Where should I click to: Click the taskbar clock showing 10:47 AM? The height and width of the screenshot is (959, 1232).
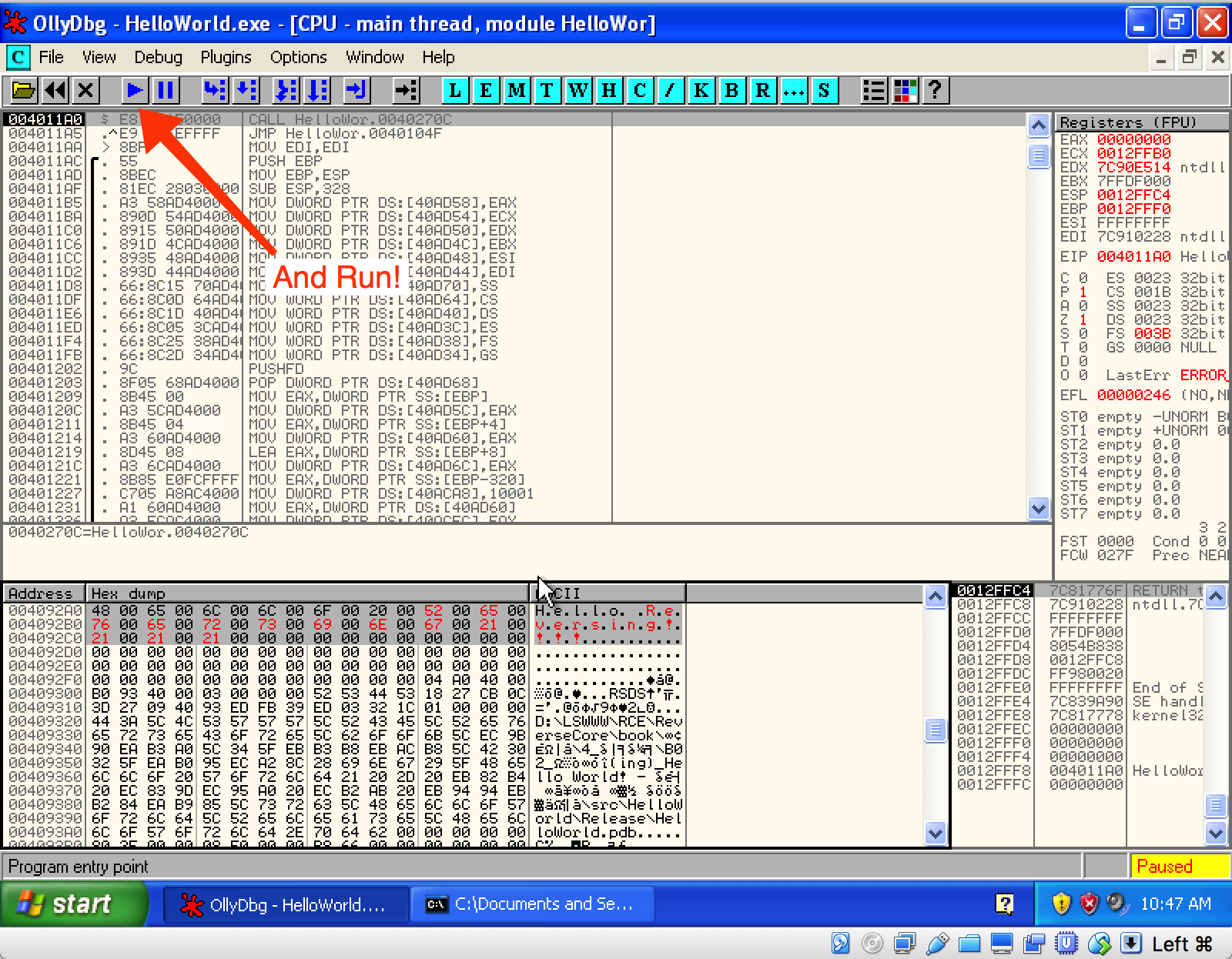pyautogui.click(x=1176, y=904)
